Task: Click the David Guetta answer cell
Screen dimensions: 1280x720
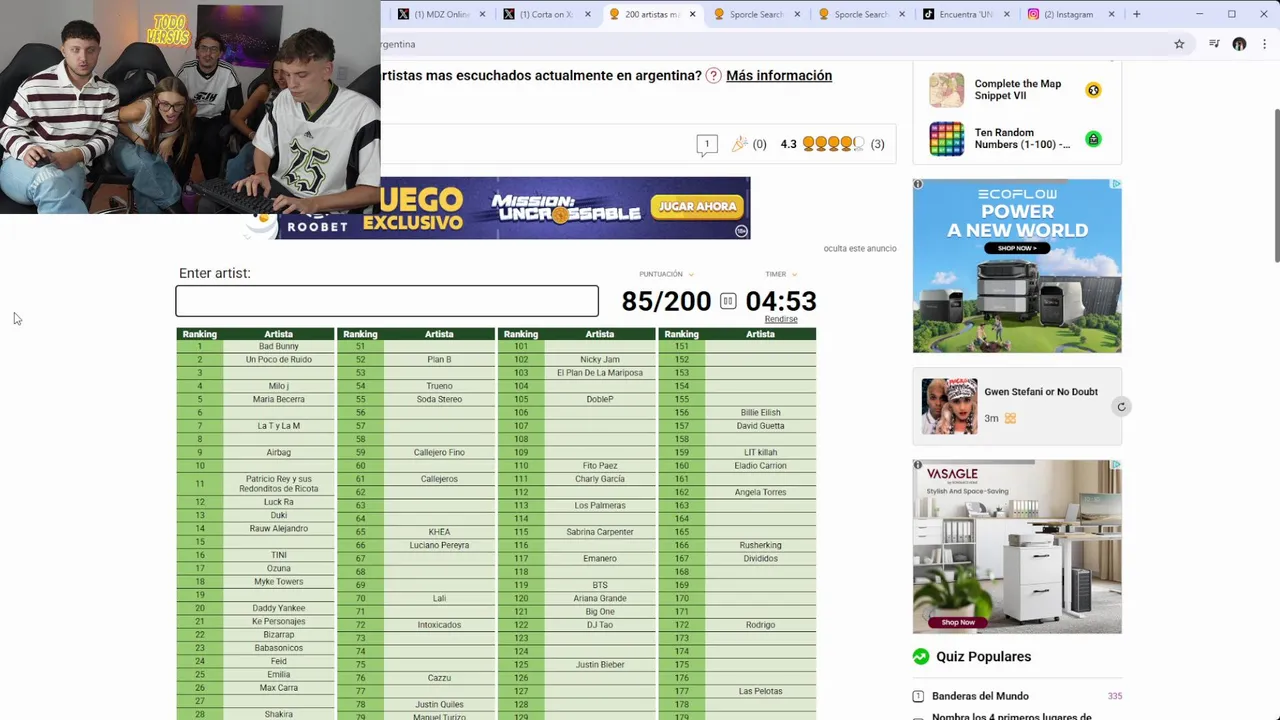Action: [760, 426]
